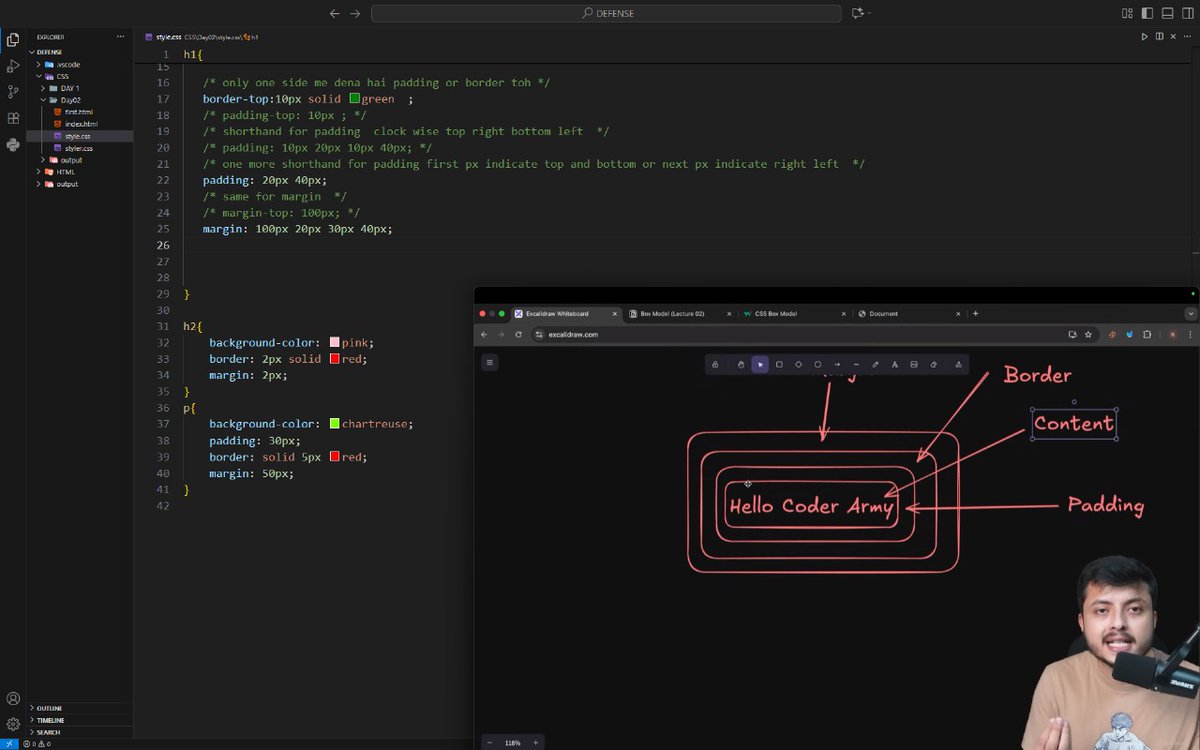
Task: Open Excalidraw more tools shapes icon
Action: point(959,365)
